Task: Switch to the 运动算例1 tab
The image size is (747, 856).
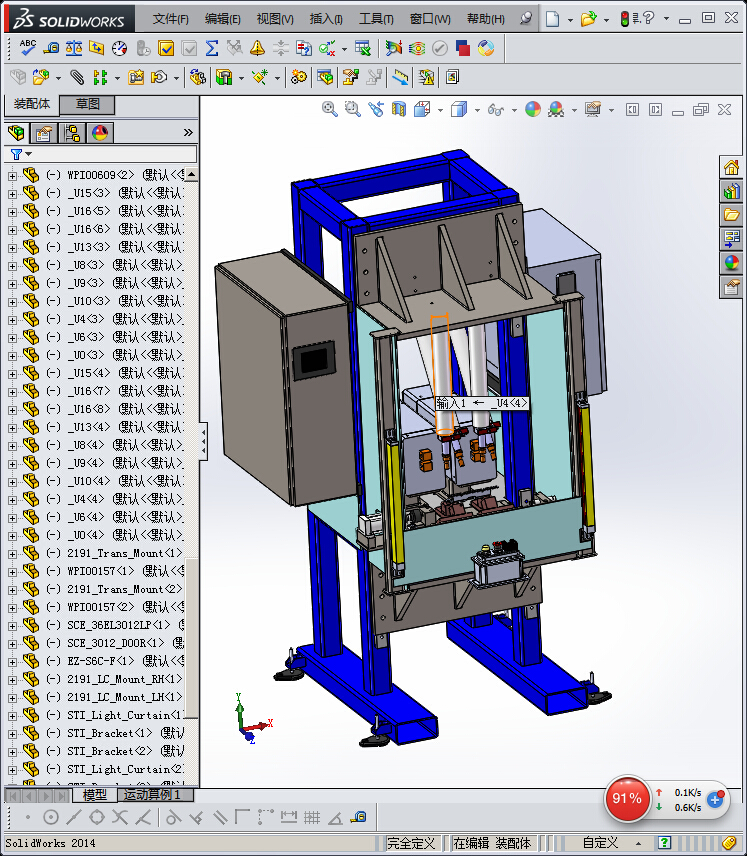Action: (156, 795)
